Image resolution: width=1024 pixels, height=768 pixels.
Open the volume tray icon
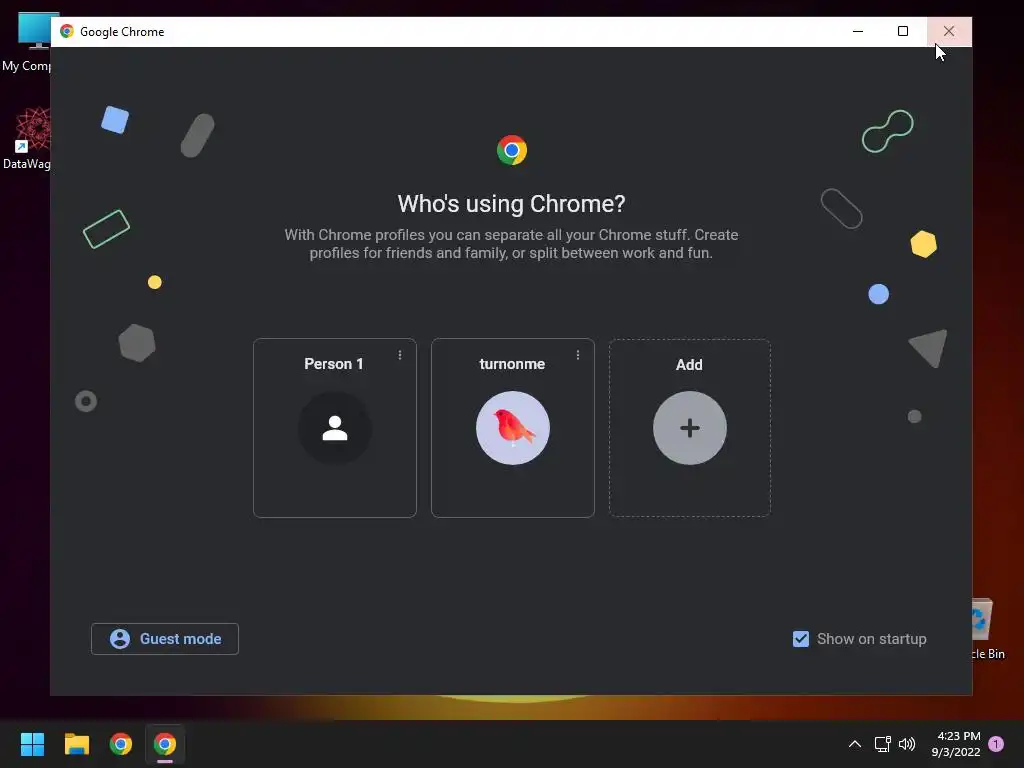click(x=907, y=744)
